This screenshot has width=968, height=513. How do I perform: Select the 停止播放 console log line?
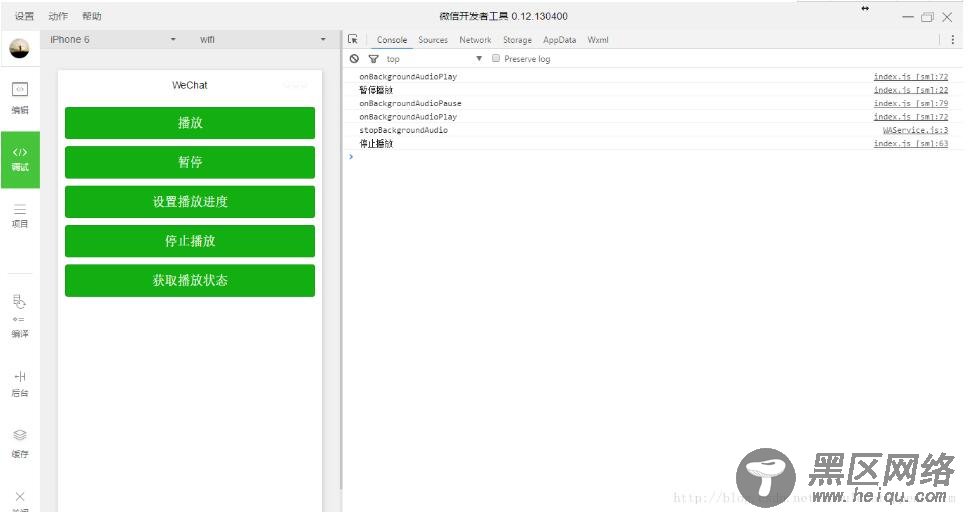[376, 143]
